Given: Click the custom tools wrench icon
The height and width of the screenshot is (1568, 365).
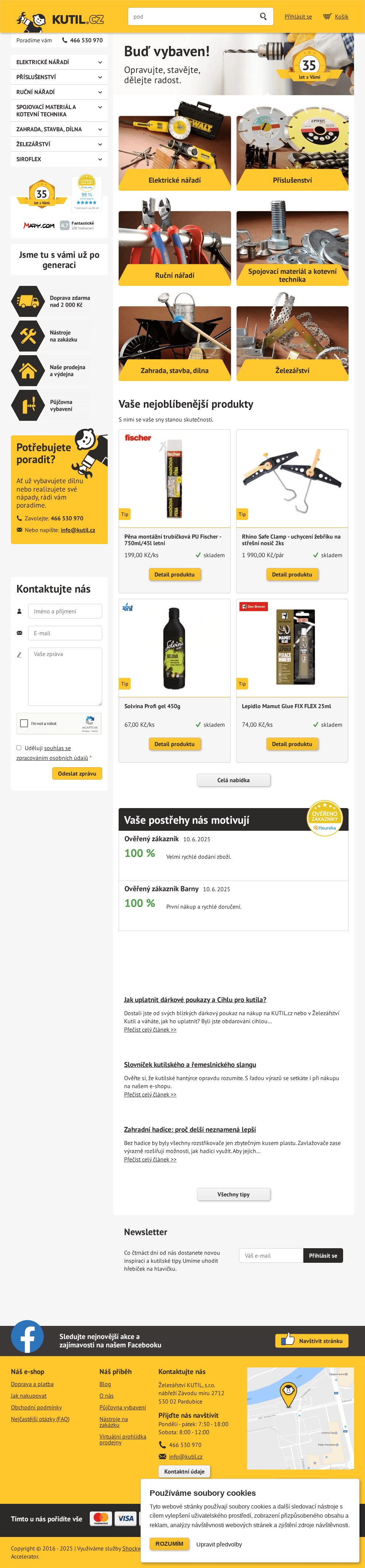Looking at the screenshot, I should pyautogui.click(x=28, y=336).
